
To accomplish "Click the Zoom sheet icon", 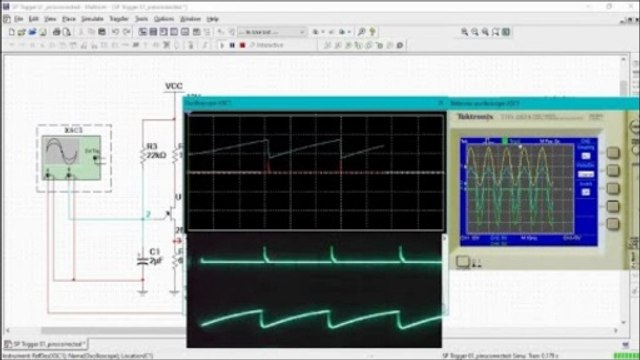I will click(495, 32).
